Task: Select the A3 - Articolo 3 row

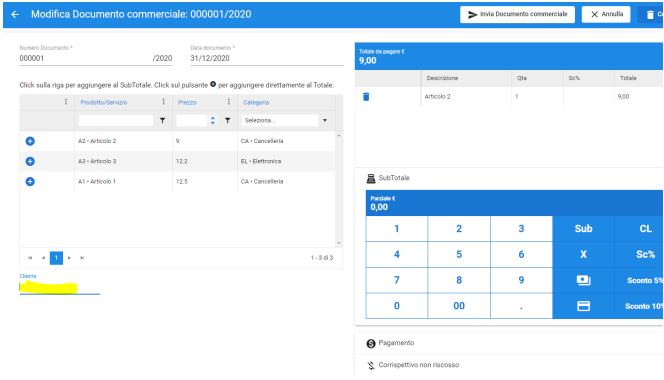Action: 177,161
